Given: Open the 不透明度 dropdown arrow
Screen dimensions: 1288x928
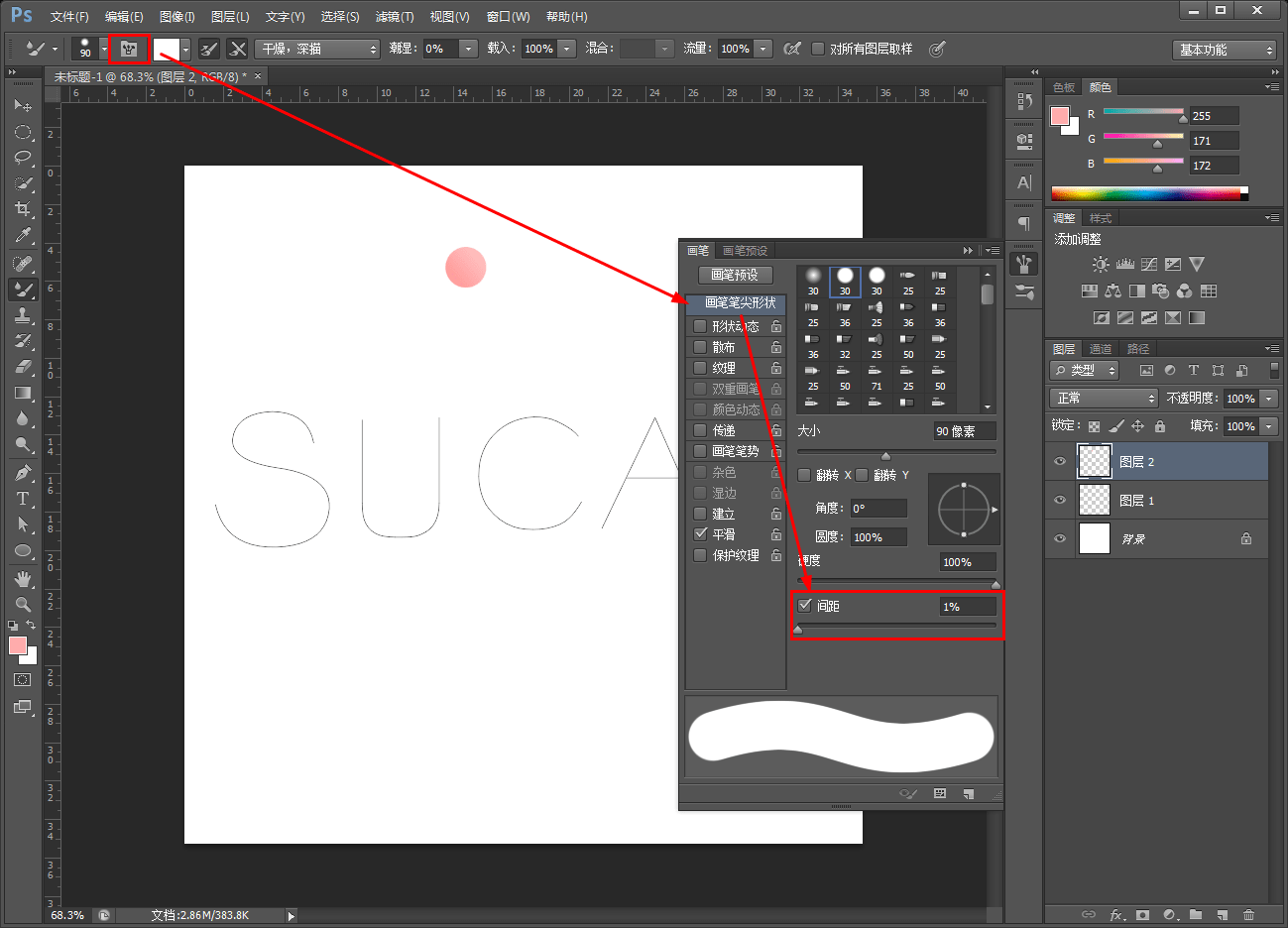Looking at the screenshot, I should [1268, 398].
